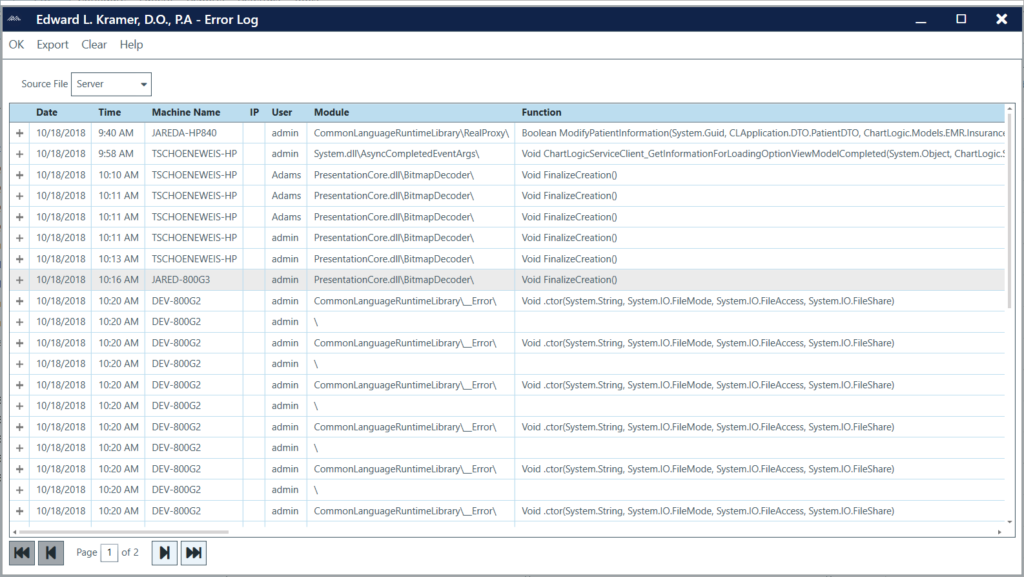The image size is (1024, 577).
Task: Click the 10:13 AM time cell
Action: [118, 259]
